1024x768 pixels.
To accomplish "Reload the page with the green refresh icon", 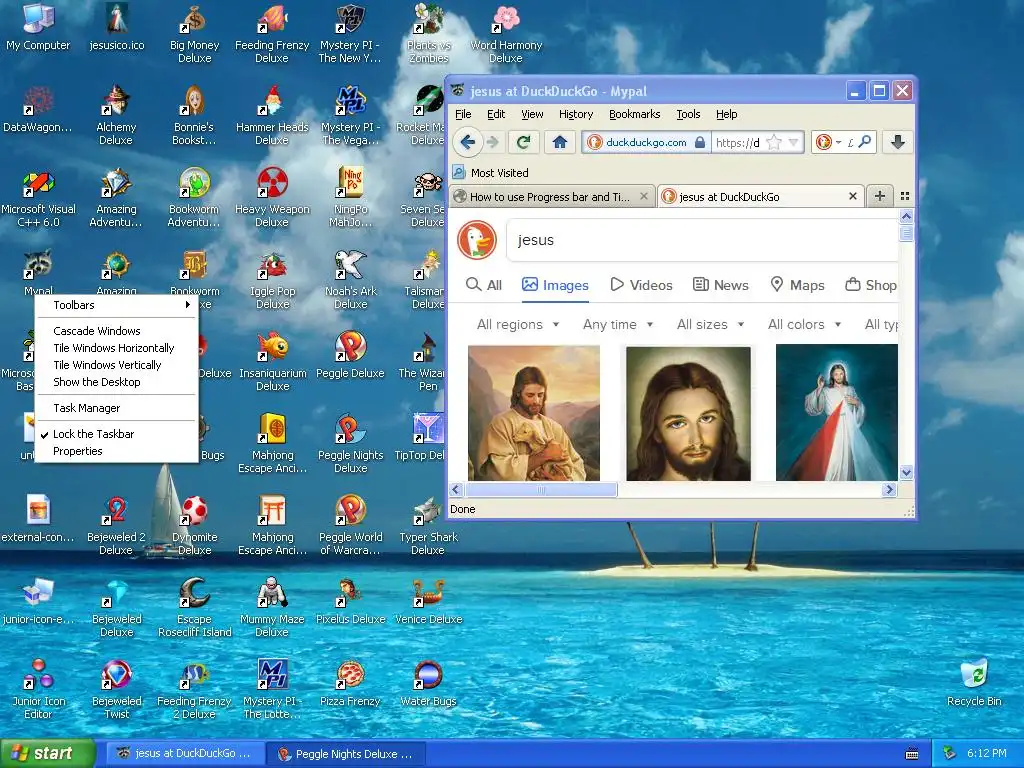I will click(523, 142).
